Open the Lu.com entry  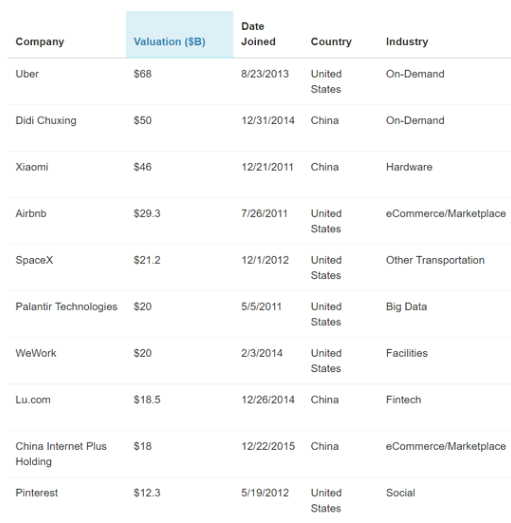pos(33,400)
